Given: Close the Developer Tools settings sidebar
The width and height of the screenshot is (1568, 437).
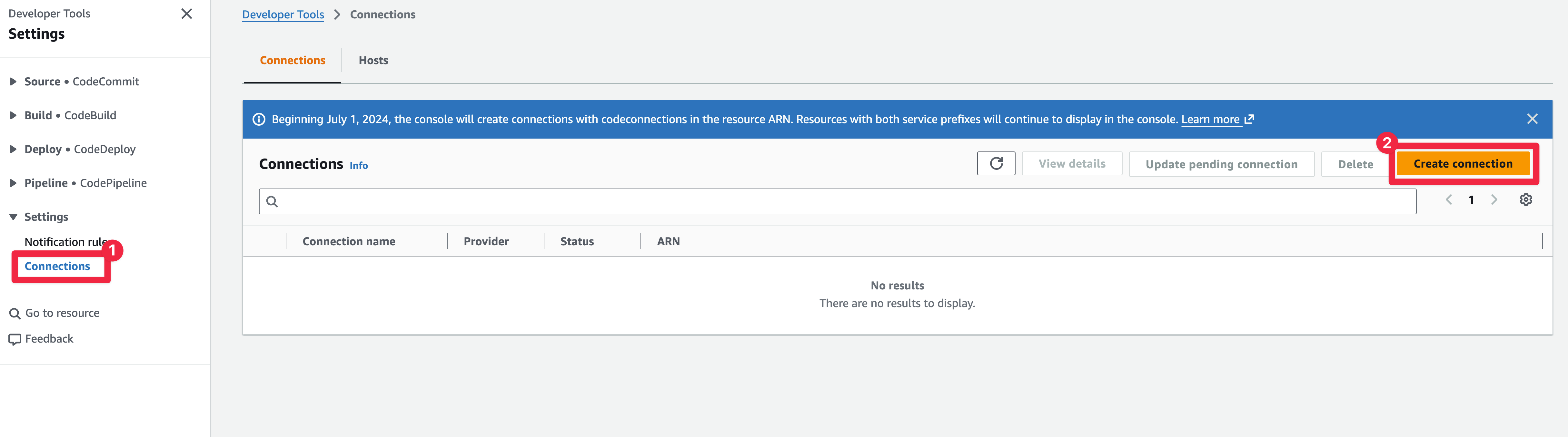Looking at the screenshot, I should pos(187,14).
